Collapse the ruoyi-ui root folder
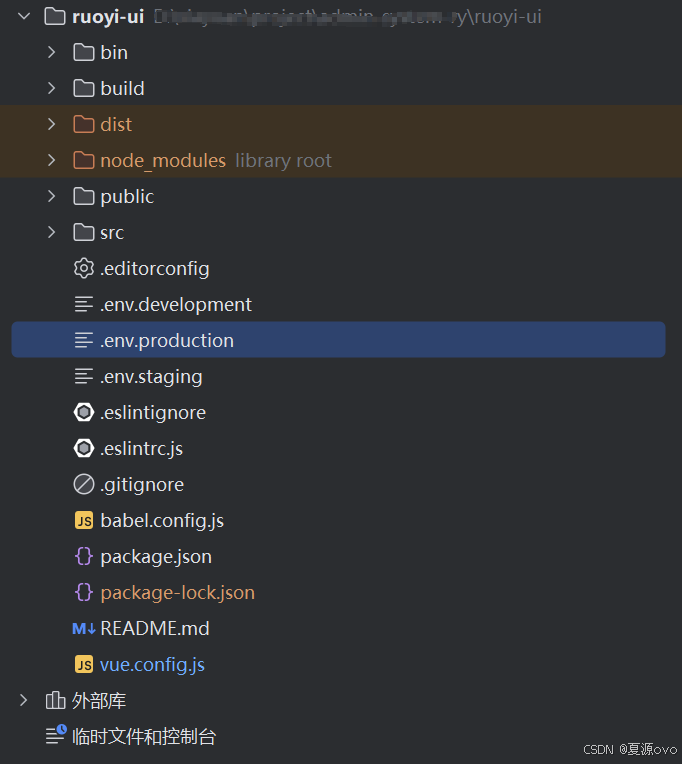 [24, 17]
